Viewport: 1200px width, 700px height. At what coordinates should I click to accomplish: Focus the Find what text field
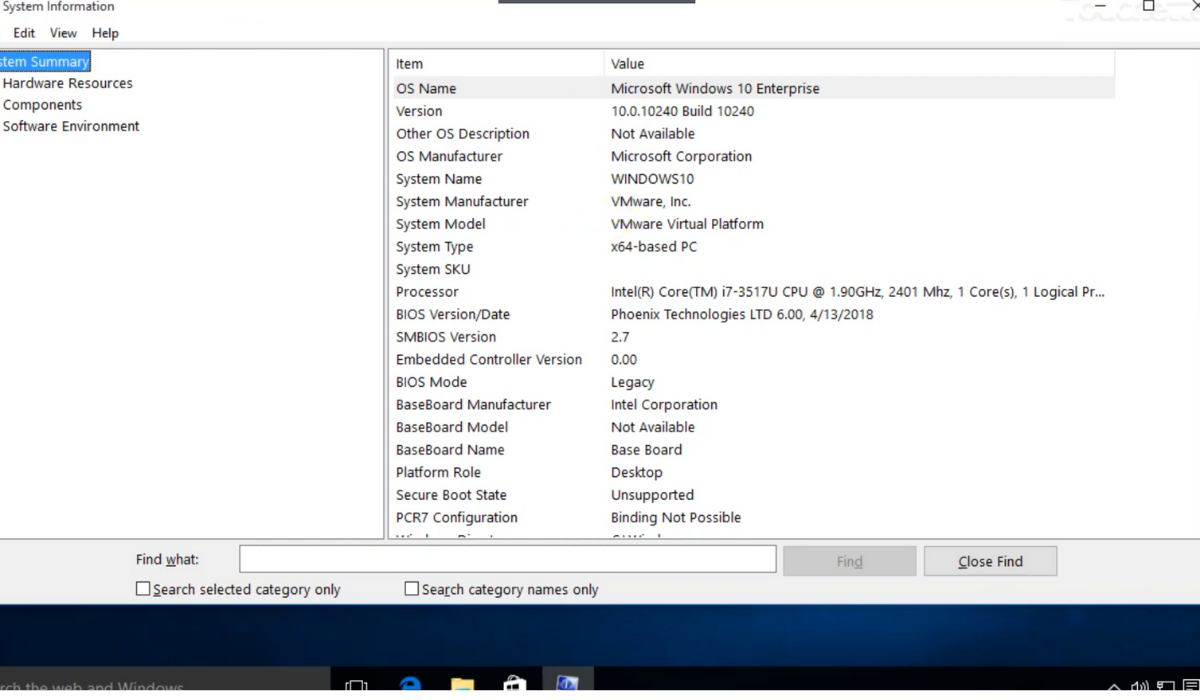tap(508, 559)
